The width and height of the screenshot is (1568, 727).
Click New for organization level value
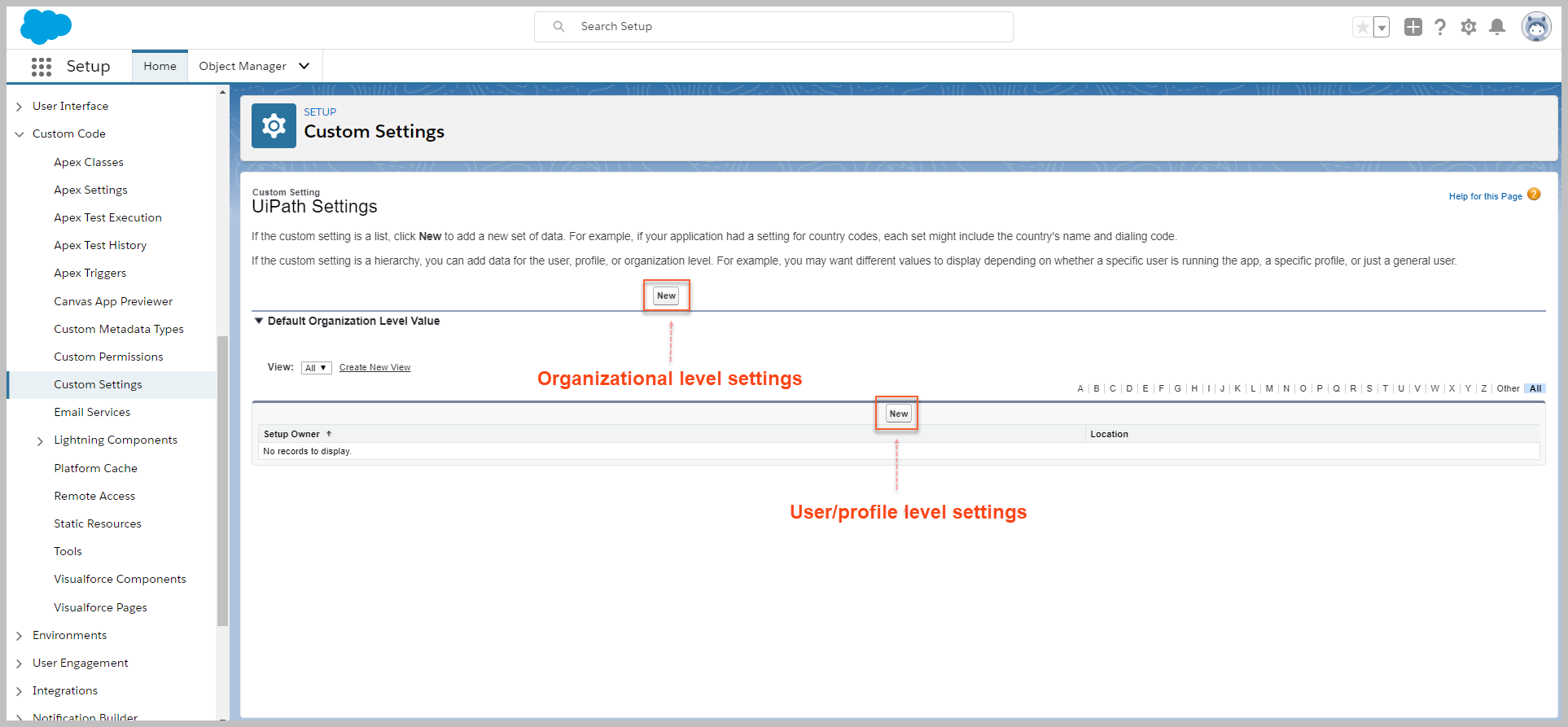pos(666,296)
